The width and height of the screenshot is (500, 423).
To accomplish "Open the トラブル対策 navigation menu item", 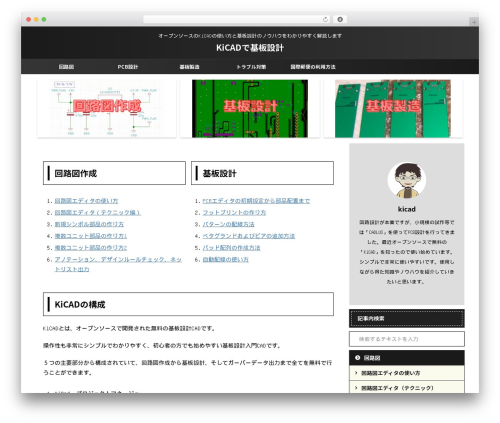I will click(x=251, y=67).
